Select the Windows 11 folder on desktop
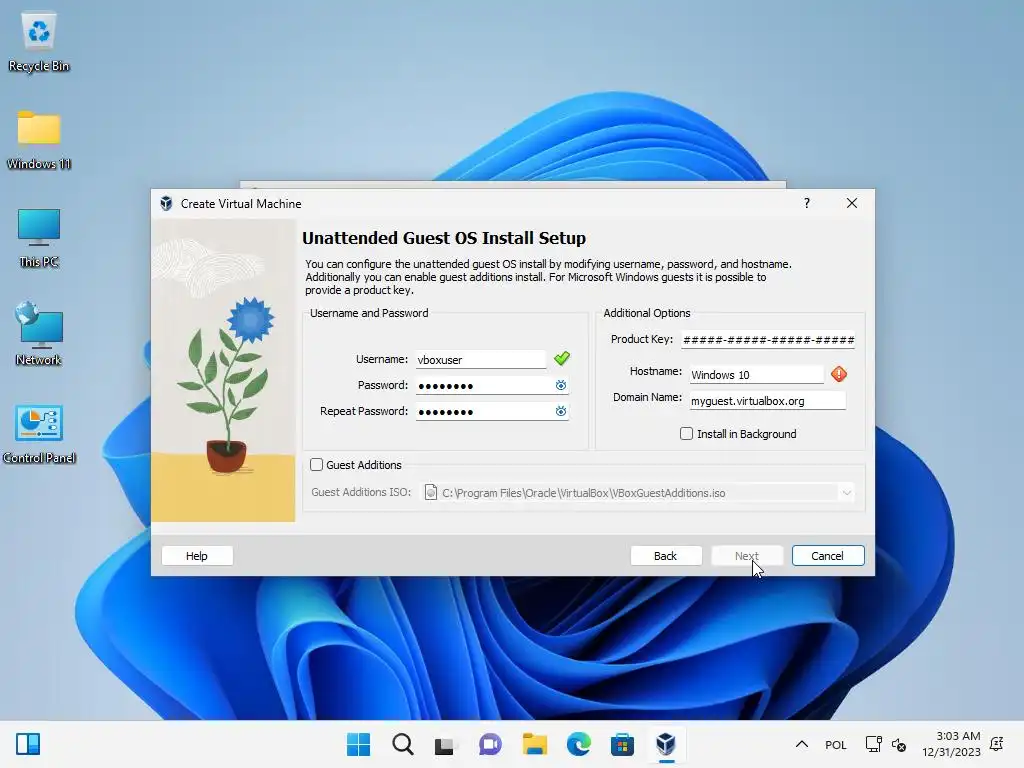This screenshot has width=1024, height=768. (x=39, y=140)
